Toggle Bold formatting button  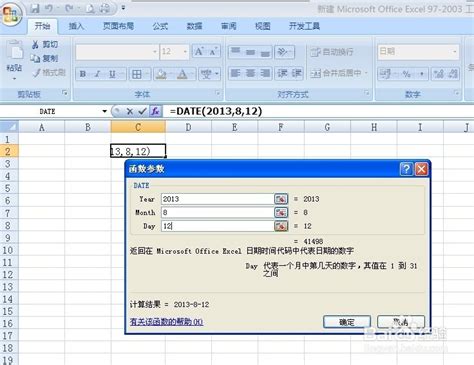[83, 74]
